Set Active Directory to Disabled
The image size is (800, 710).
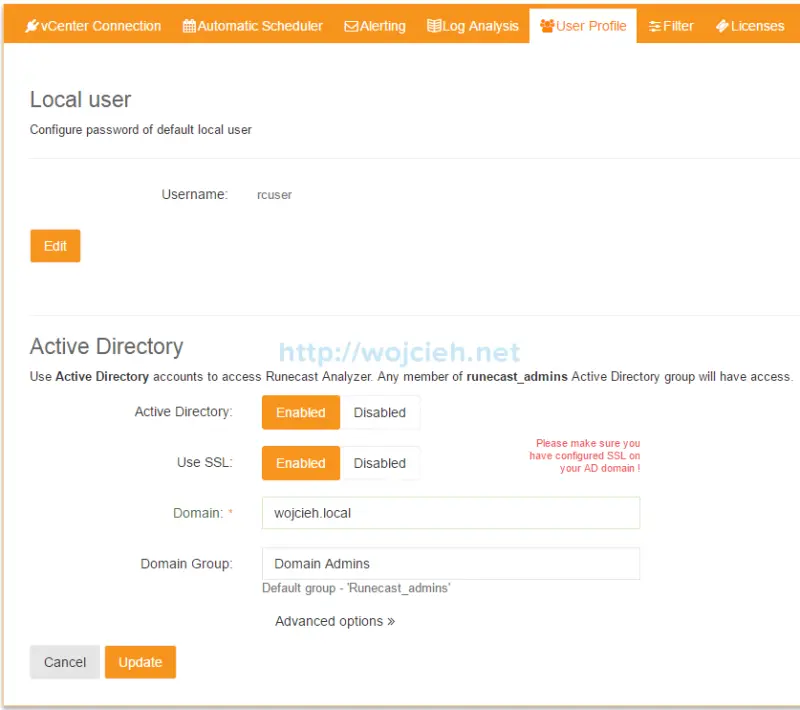[x=380, y=412]
